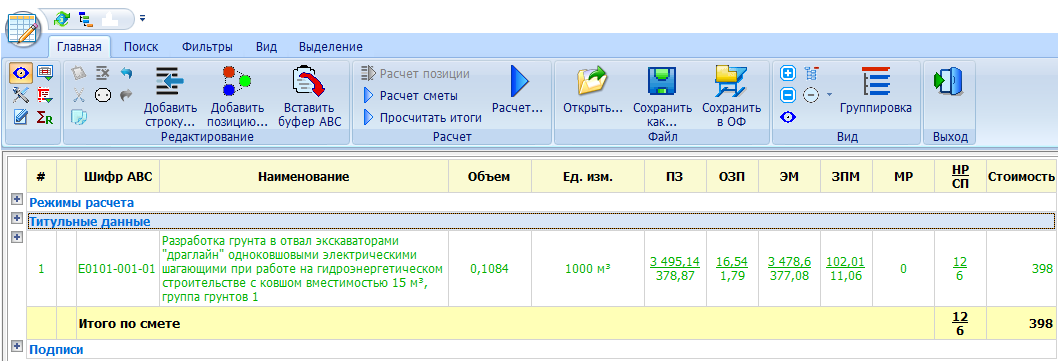The height and width of the screenshot is (361, 1058).
Task: Click the Объем column header
Action: tap(490, 177)
